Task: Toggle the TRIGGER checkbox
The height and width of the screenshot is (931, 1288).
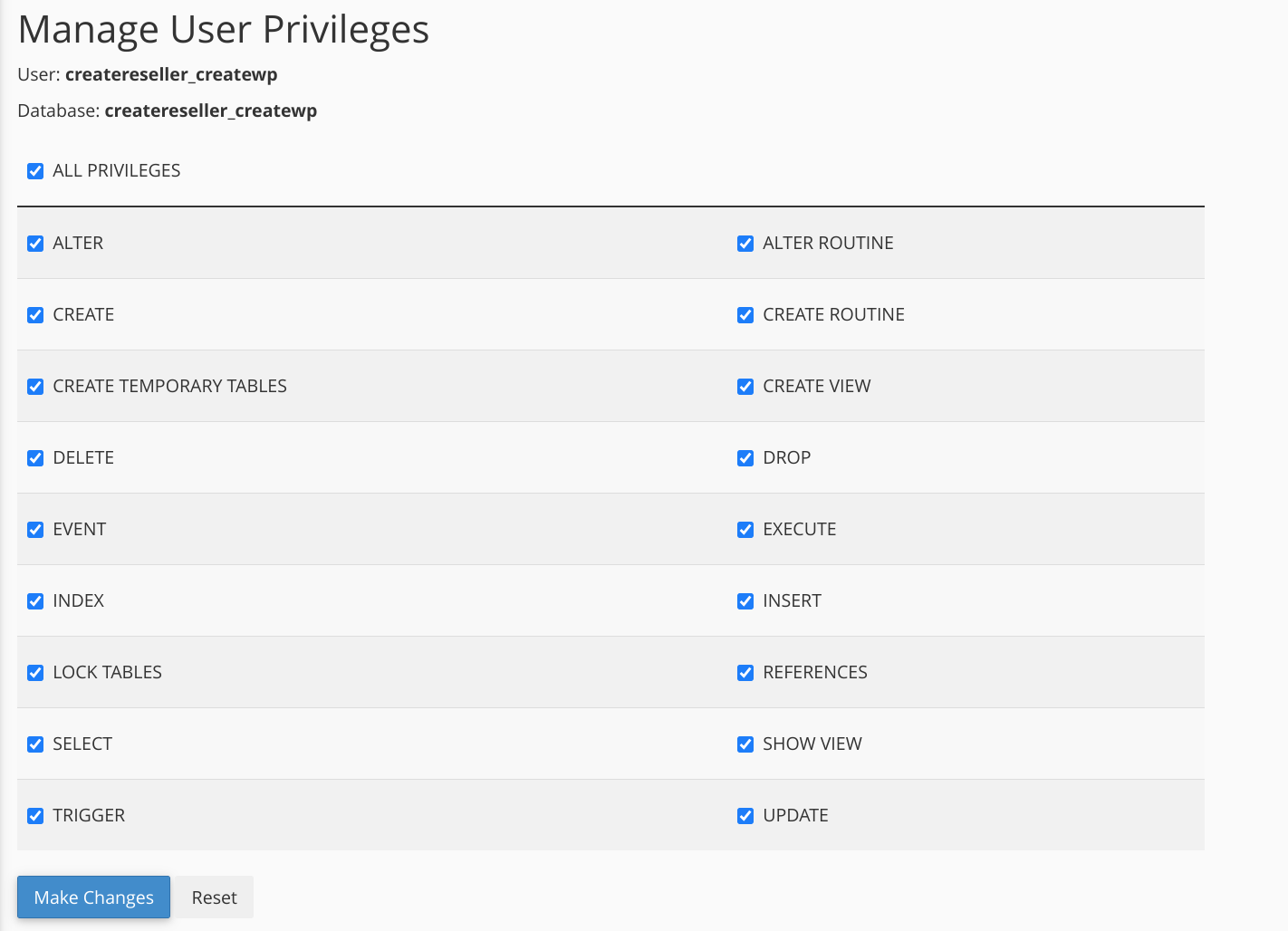Action: [x=35, y=816]
